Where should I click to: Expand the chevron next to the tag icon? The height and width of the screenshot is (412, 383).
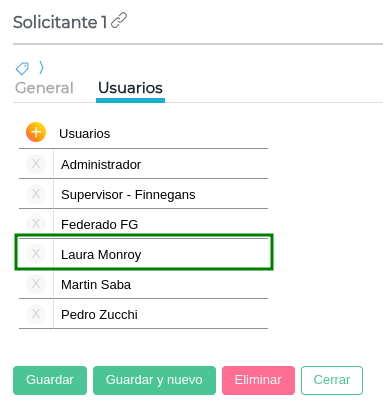(41, 67)
